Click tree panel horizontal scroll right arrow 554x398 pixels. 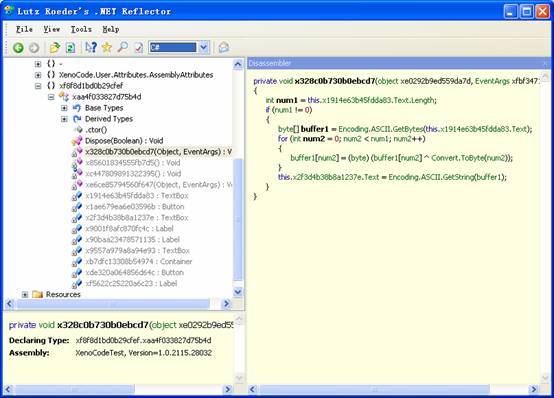pos(226,304)
